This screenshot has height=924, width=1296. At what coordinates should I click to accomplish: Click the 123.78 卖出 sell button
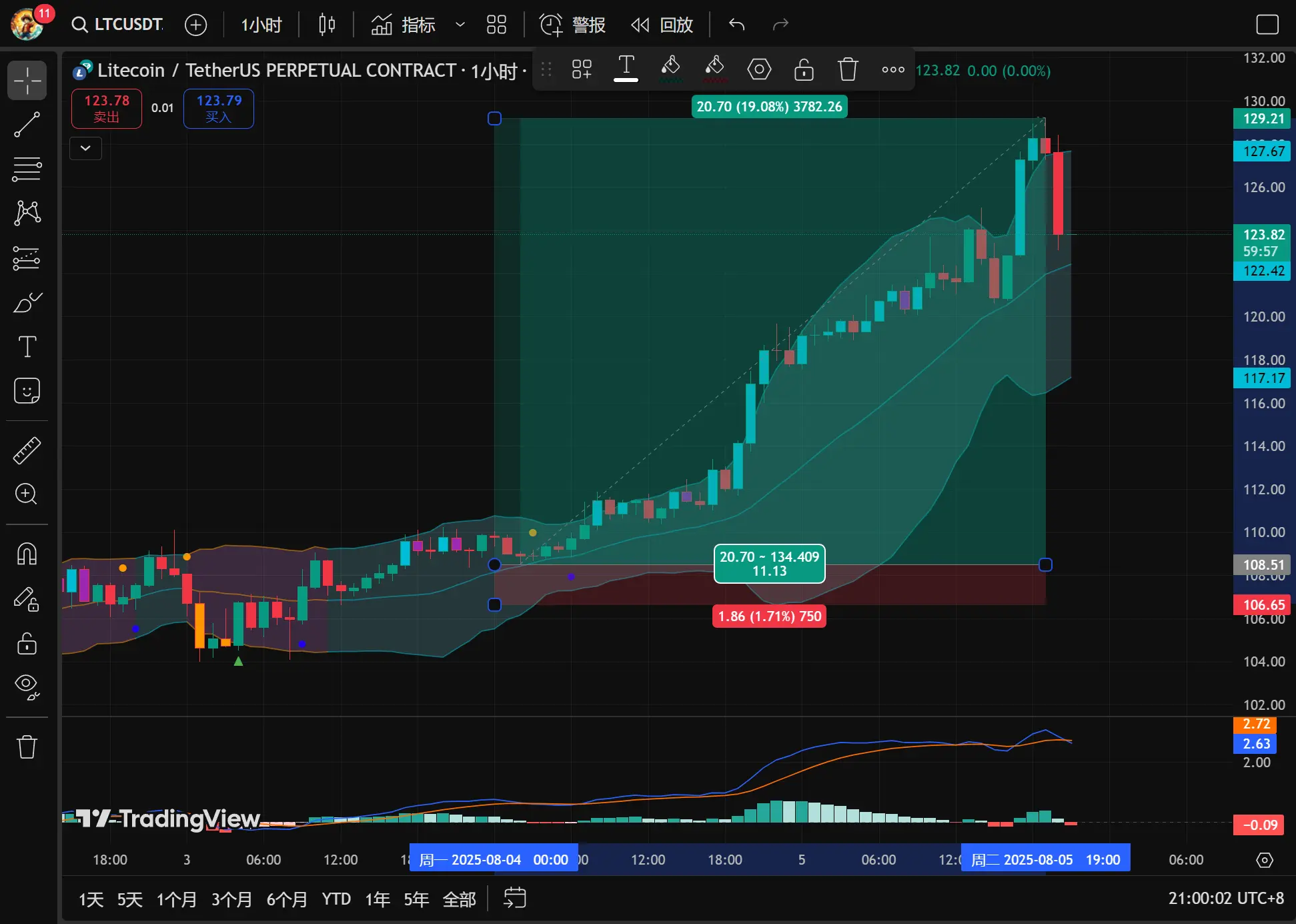click(107, 109)
